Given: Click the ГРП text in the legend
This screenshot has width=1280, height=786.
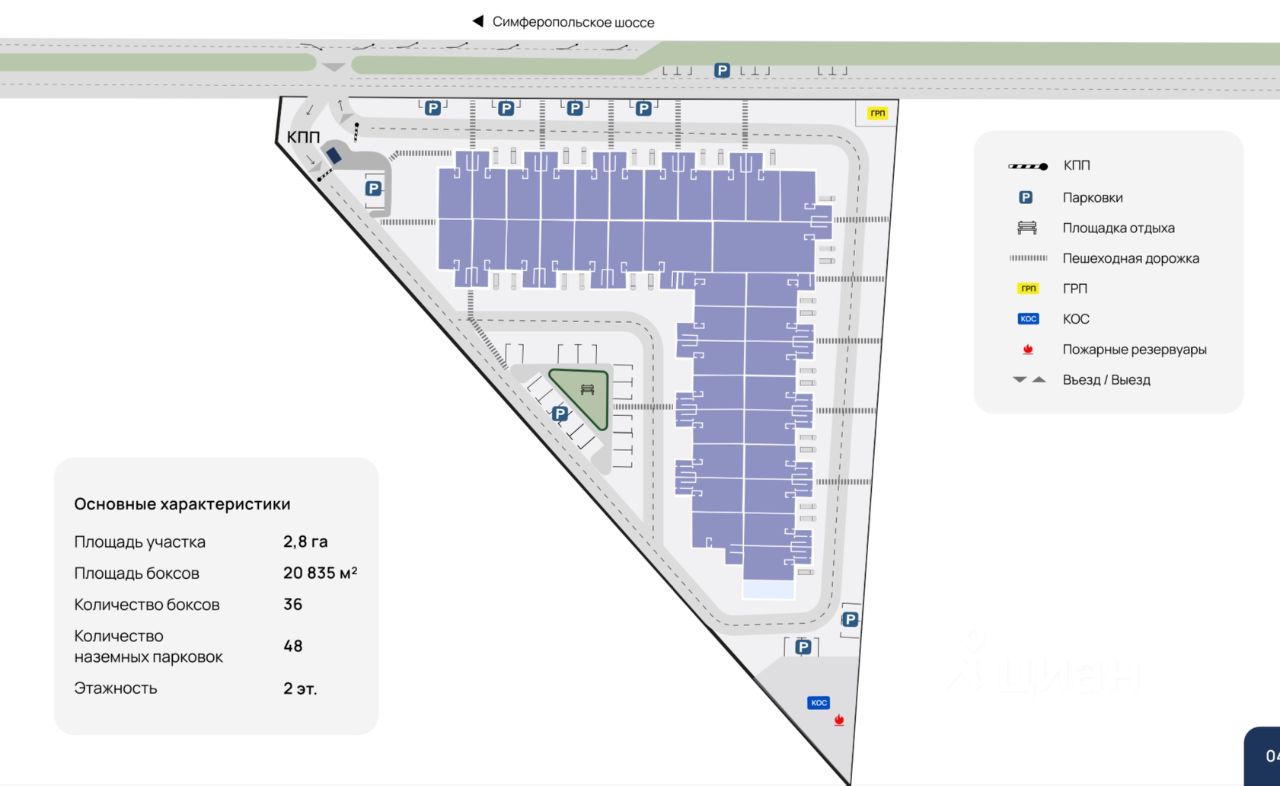Looking at the screenshot, I should coord(1075,289).
